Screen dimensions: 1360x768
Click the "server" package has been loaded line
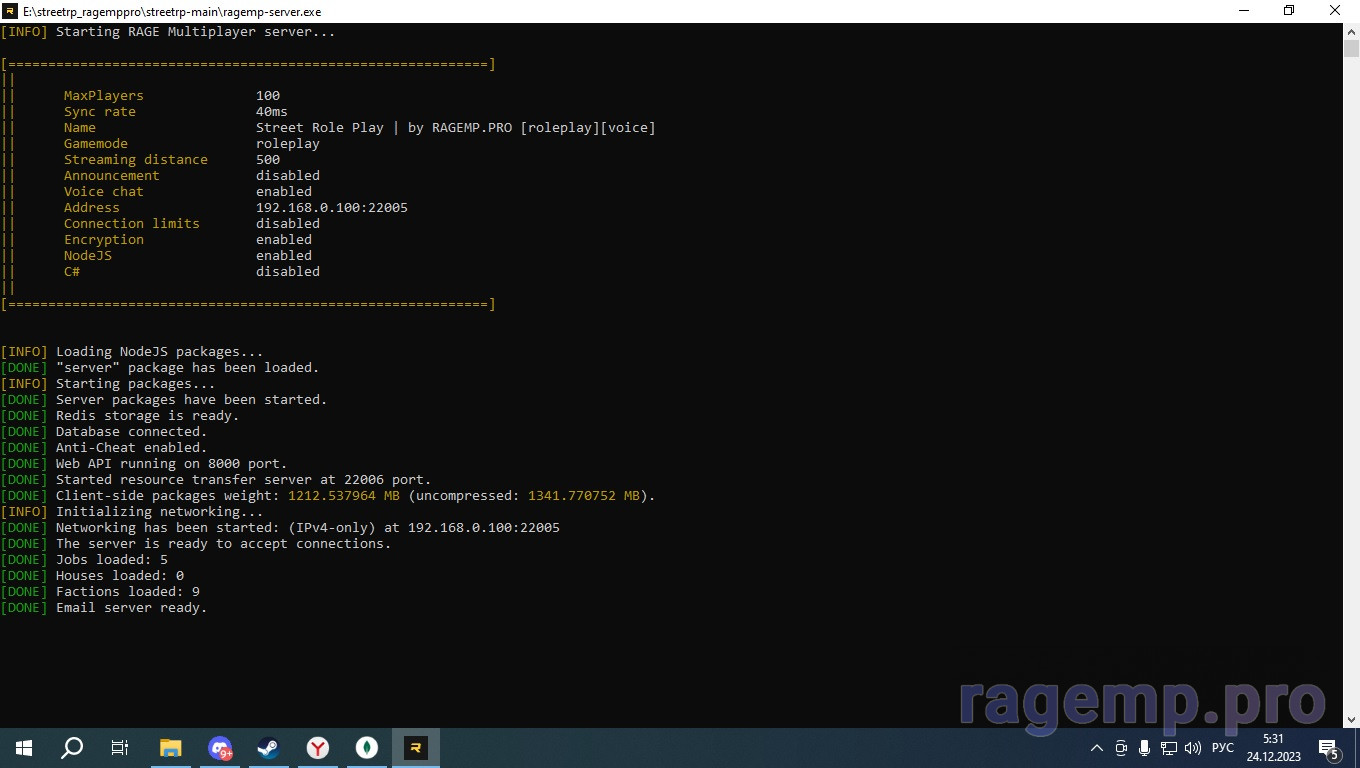tap(160, 368)
